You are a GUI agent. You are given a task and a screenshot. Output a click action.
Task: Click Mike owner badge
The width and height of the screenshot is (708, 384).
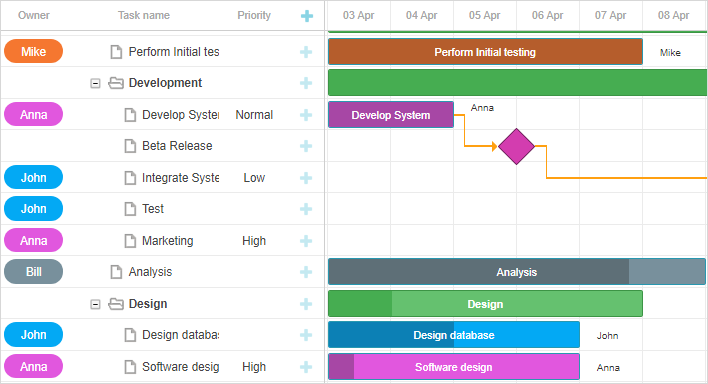tap(33, 52)
